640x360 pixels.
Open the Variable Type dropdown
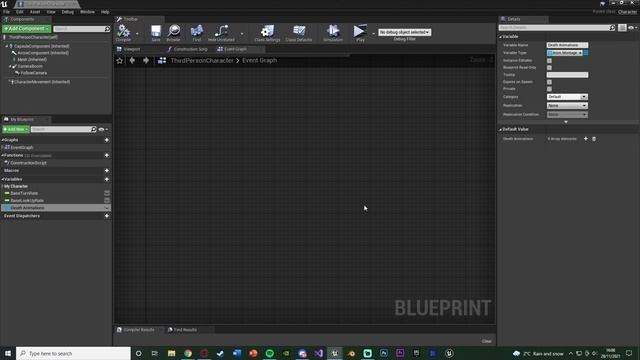(565, 53)
